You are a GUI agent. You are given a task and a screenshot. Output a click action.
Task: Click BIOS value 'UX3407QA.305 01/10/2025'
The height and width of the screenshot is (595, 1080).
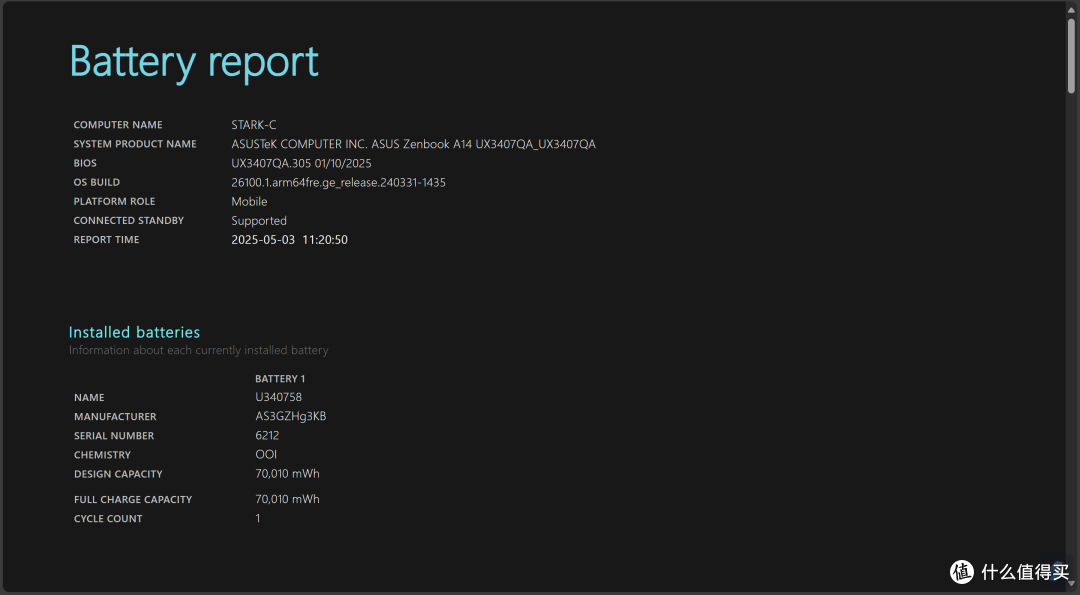pos(301,163)
